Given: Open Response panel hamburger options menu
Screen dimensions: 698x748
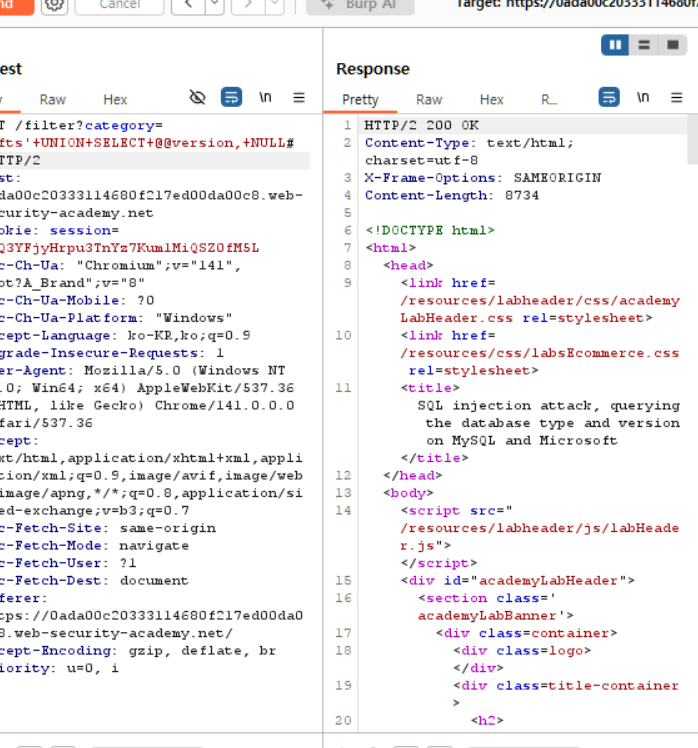Looking at the screenshot, I should pos(677,98).
